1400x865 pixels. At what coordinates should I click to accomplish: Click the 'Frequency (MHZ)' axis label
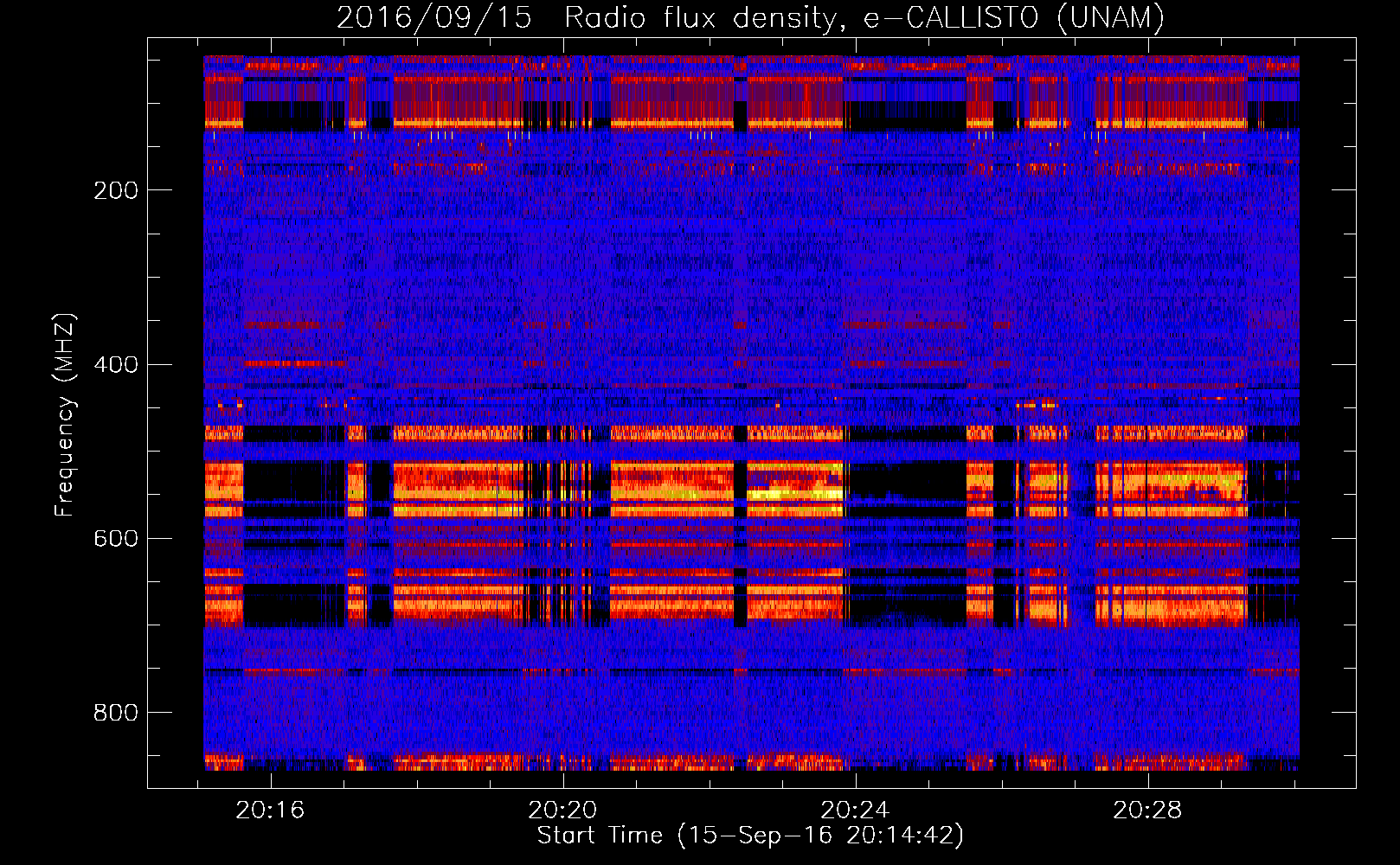click(64, 415)
